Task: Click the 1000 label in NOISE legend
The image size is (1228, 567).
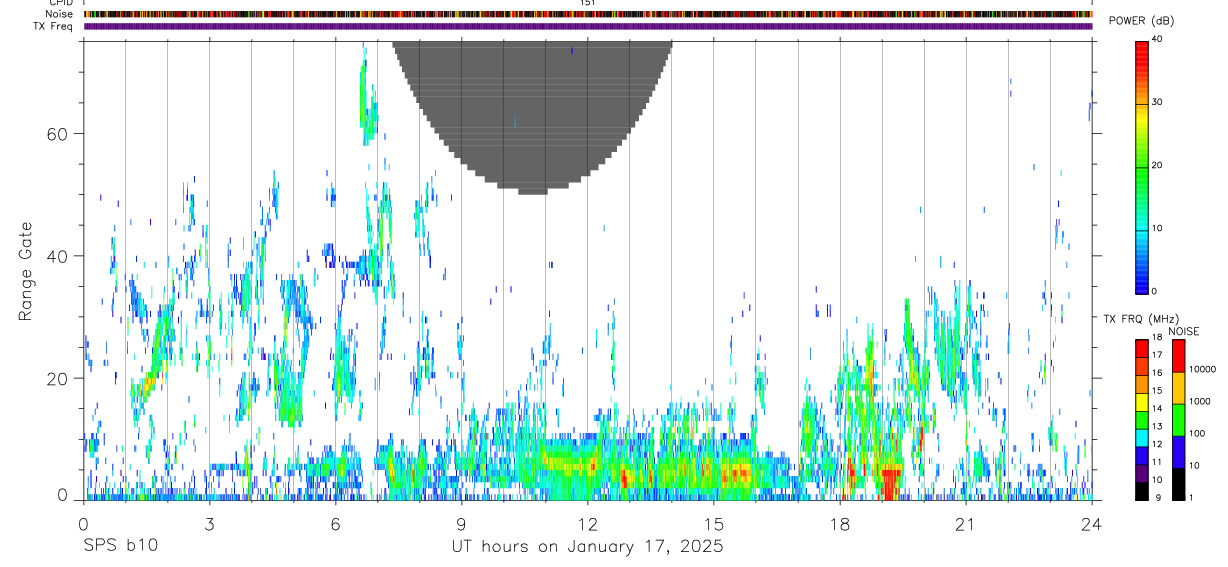Action: point(1200,401)
